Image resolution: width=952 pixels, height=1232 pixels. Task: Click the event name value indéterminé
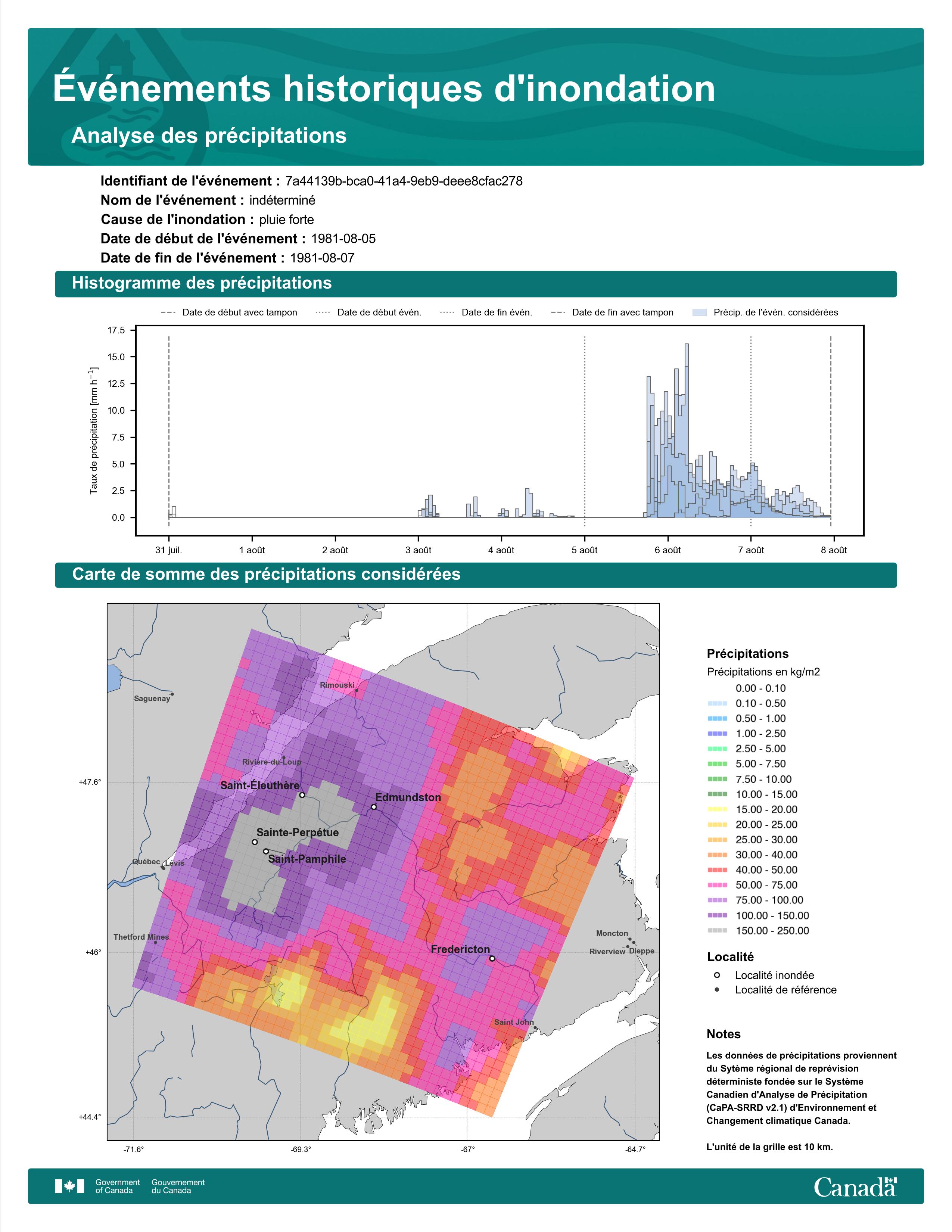[x=282, y=200]
